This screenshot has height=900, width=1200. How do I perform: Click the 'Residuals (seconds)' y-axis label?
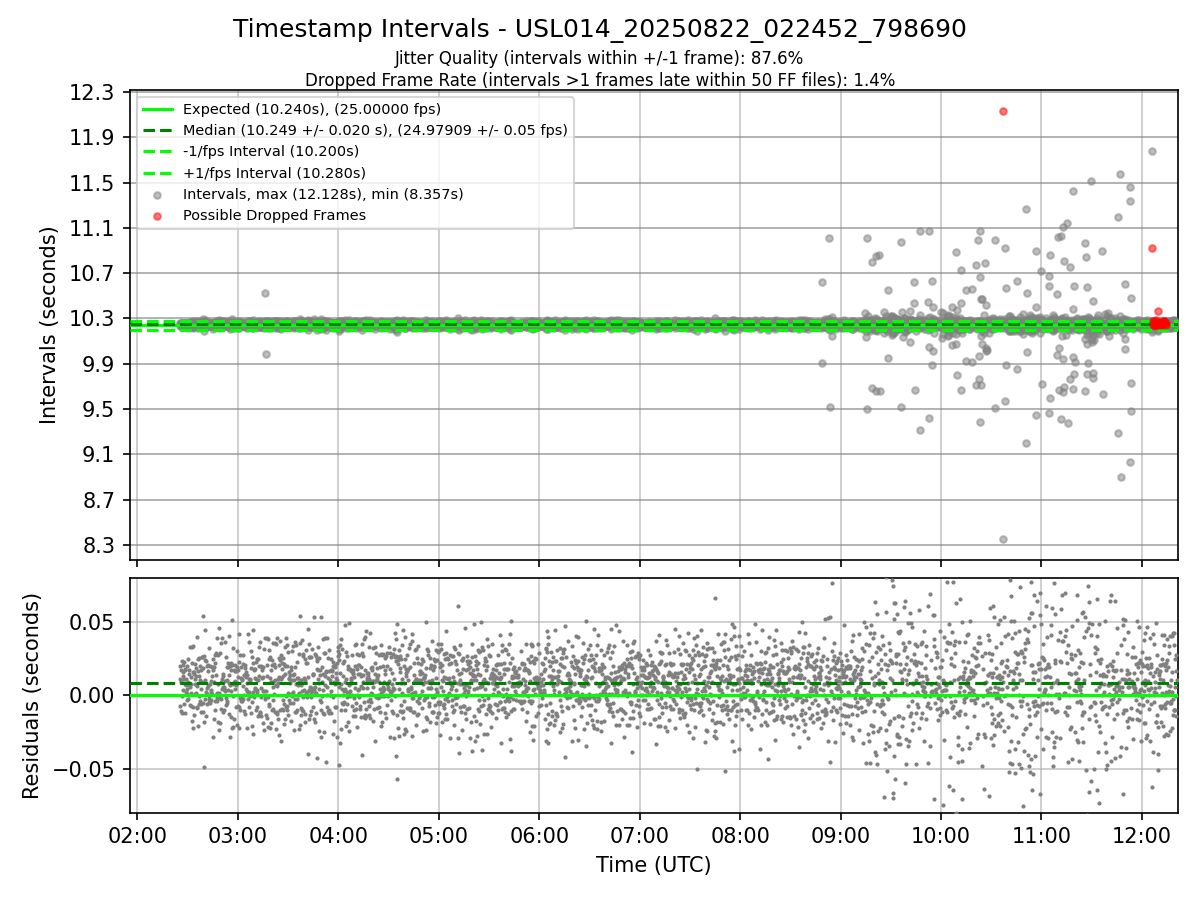tap(32, 696)
